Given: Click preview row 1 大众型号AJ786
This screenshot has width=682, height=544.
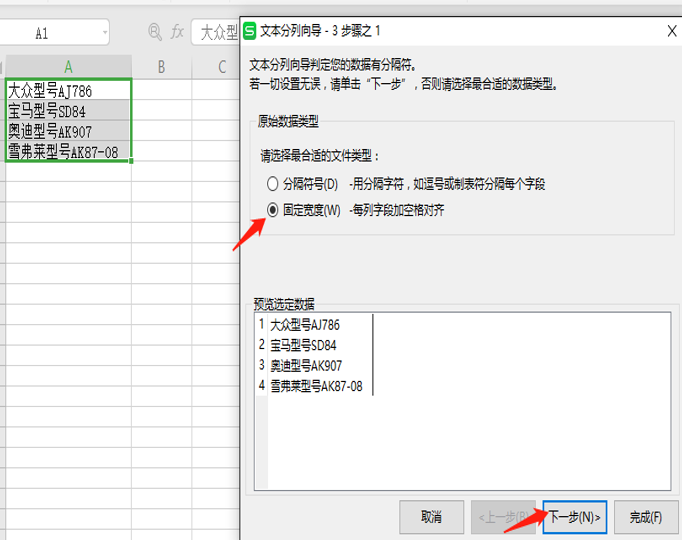Looking at the screenshot, I should 304,325.
